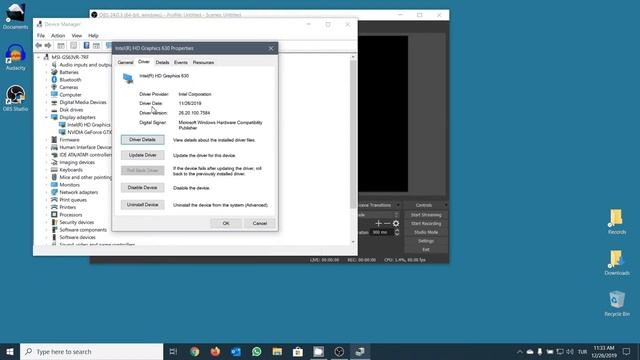
Task: Open the Action menu in Device Manager
Action: 58,36
